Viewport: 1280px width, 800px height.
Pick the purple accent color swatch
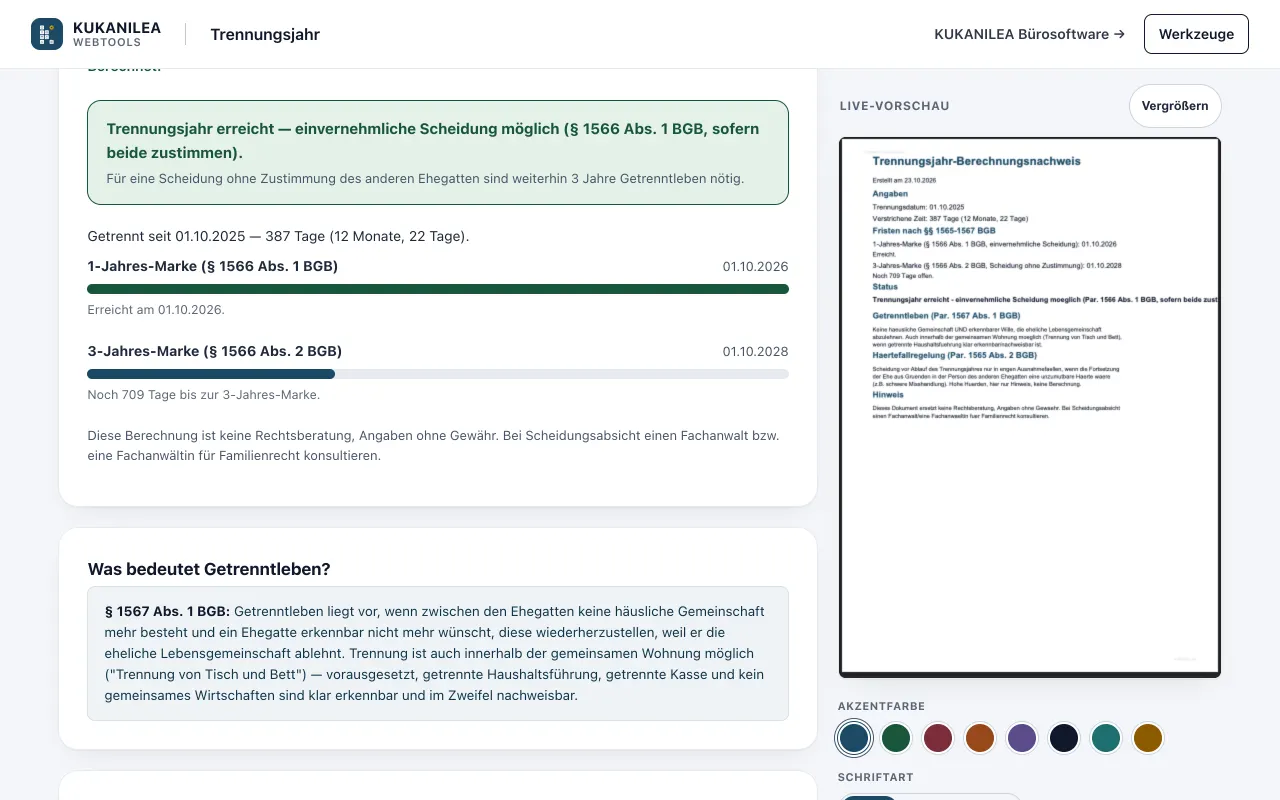[1022, 739]
